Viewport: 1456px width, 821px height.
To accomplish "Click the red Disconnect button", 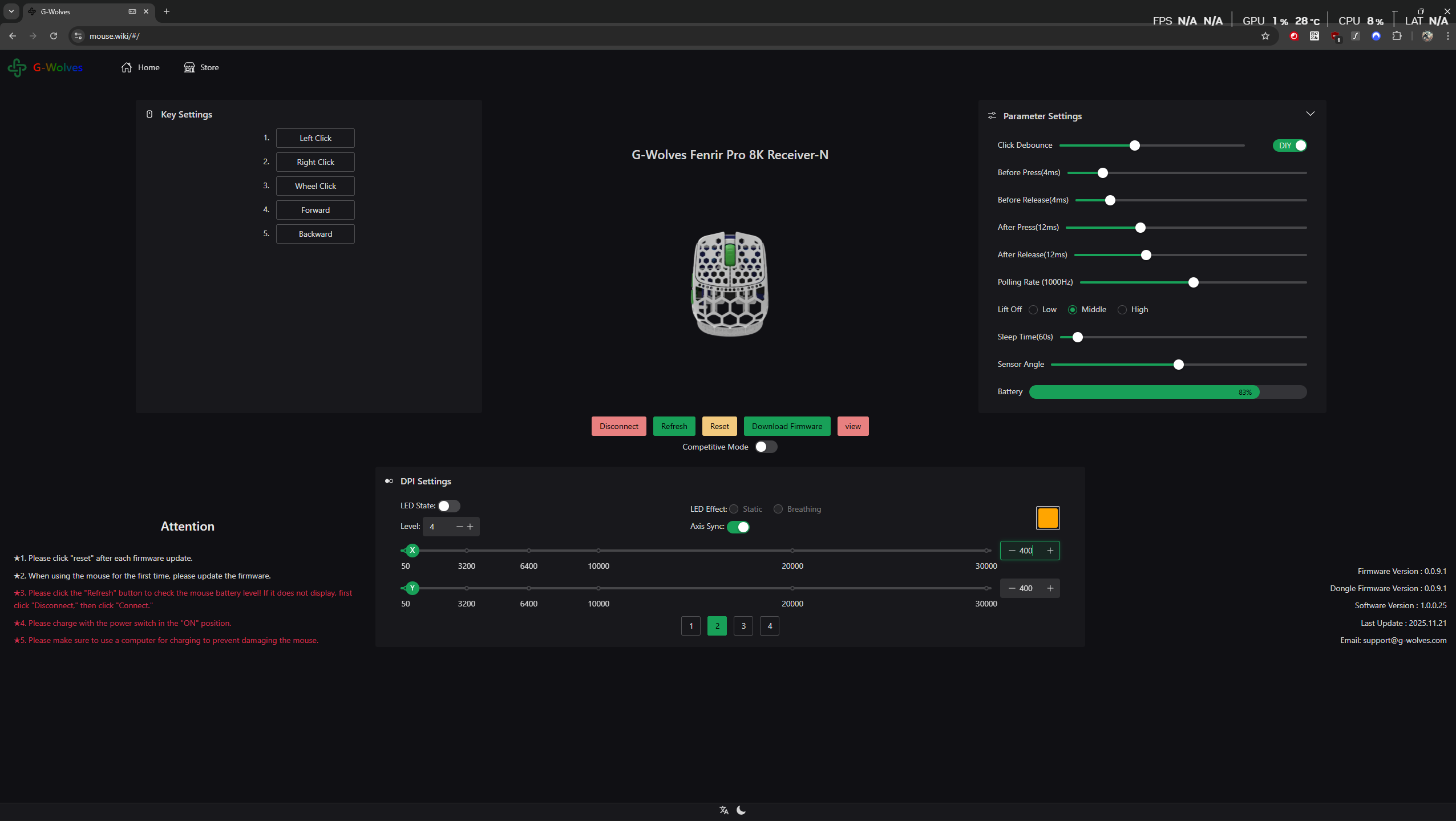I will point(618,426).
